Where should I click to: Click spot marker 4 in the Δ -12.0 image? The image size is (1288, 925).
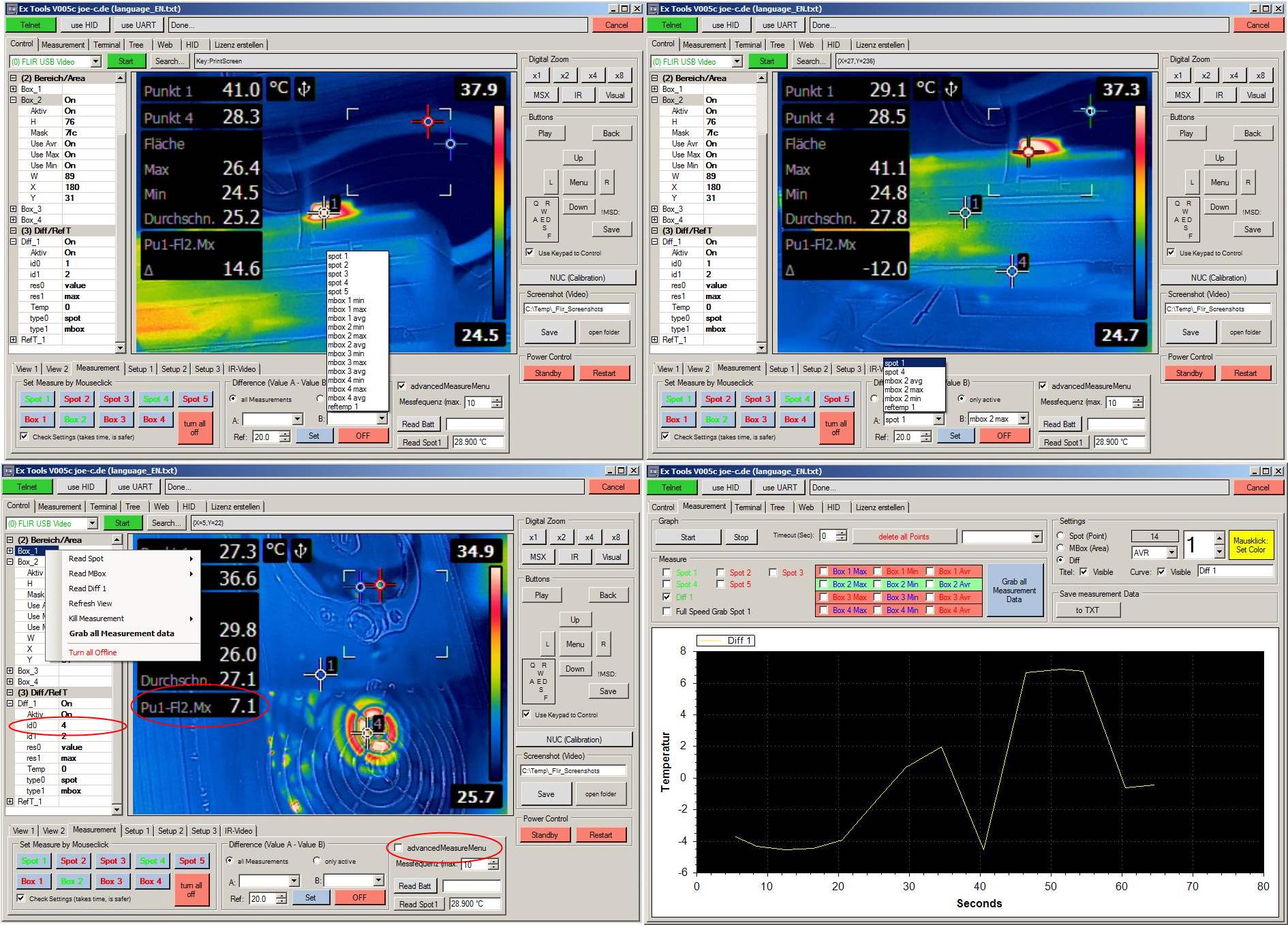pos(1012,271)
